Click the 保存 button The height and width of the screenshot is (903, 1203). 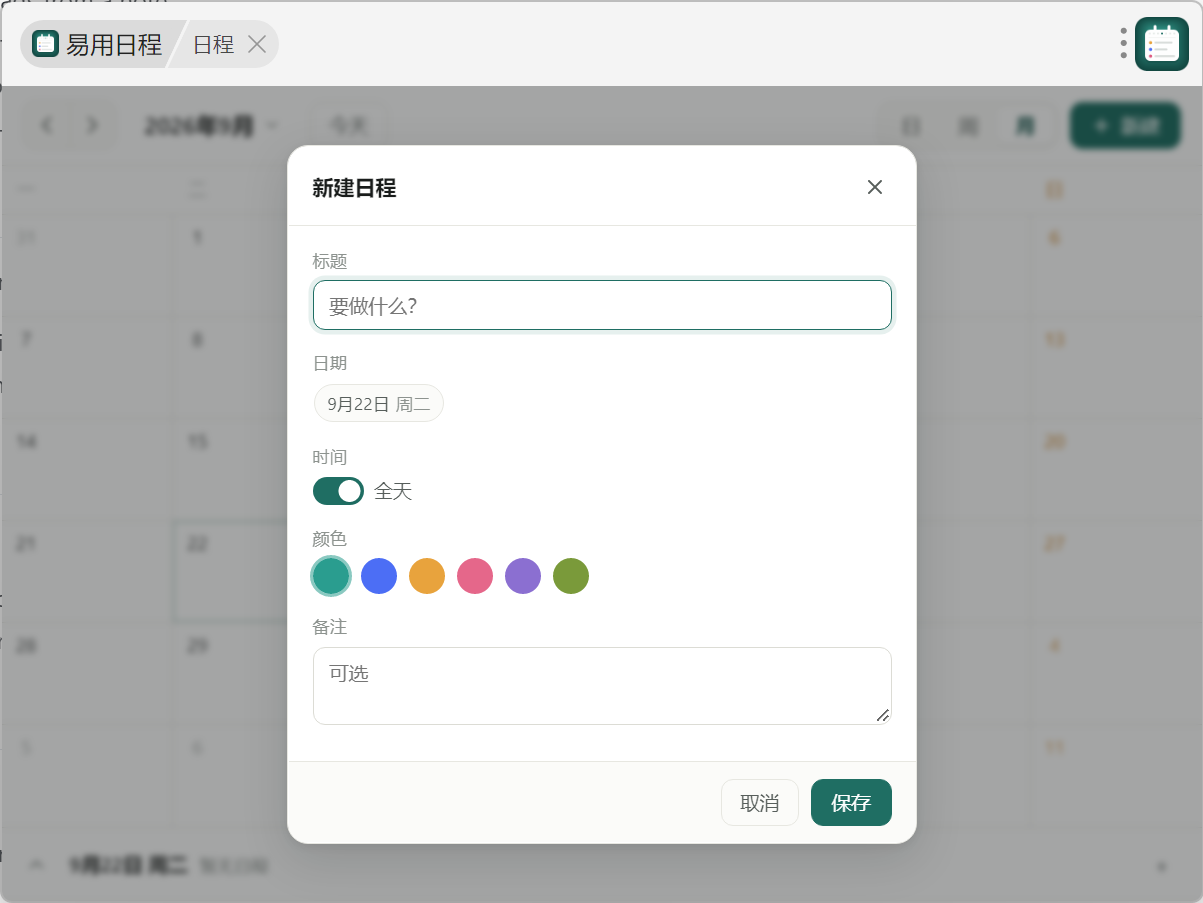point(851,803)
